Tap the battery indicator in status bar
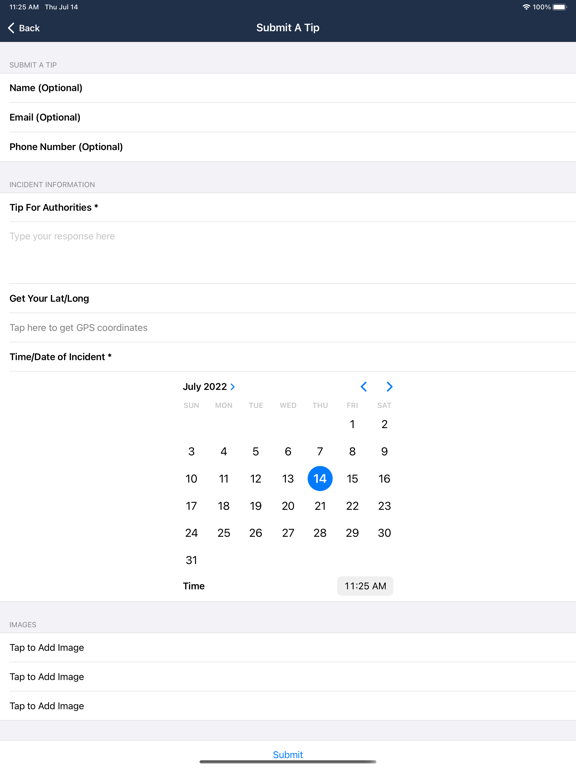The width and height of the screenshot is (576, 768). point(560,7)
